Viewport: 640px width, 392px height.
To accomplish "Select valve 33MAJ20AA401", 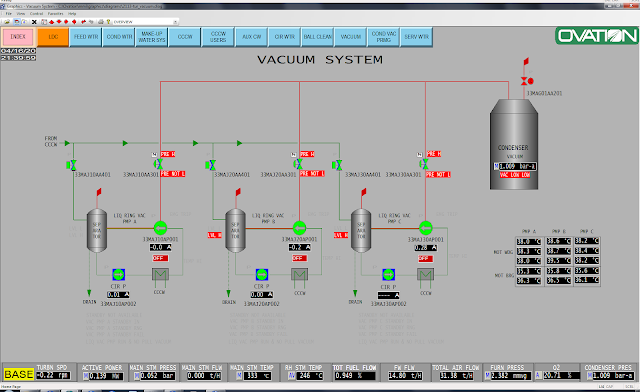I will click(x=211, y=165).
